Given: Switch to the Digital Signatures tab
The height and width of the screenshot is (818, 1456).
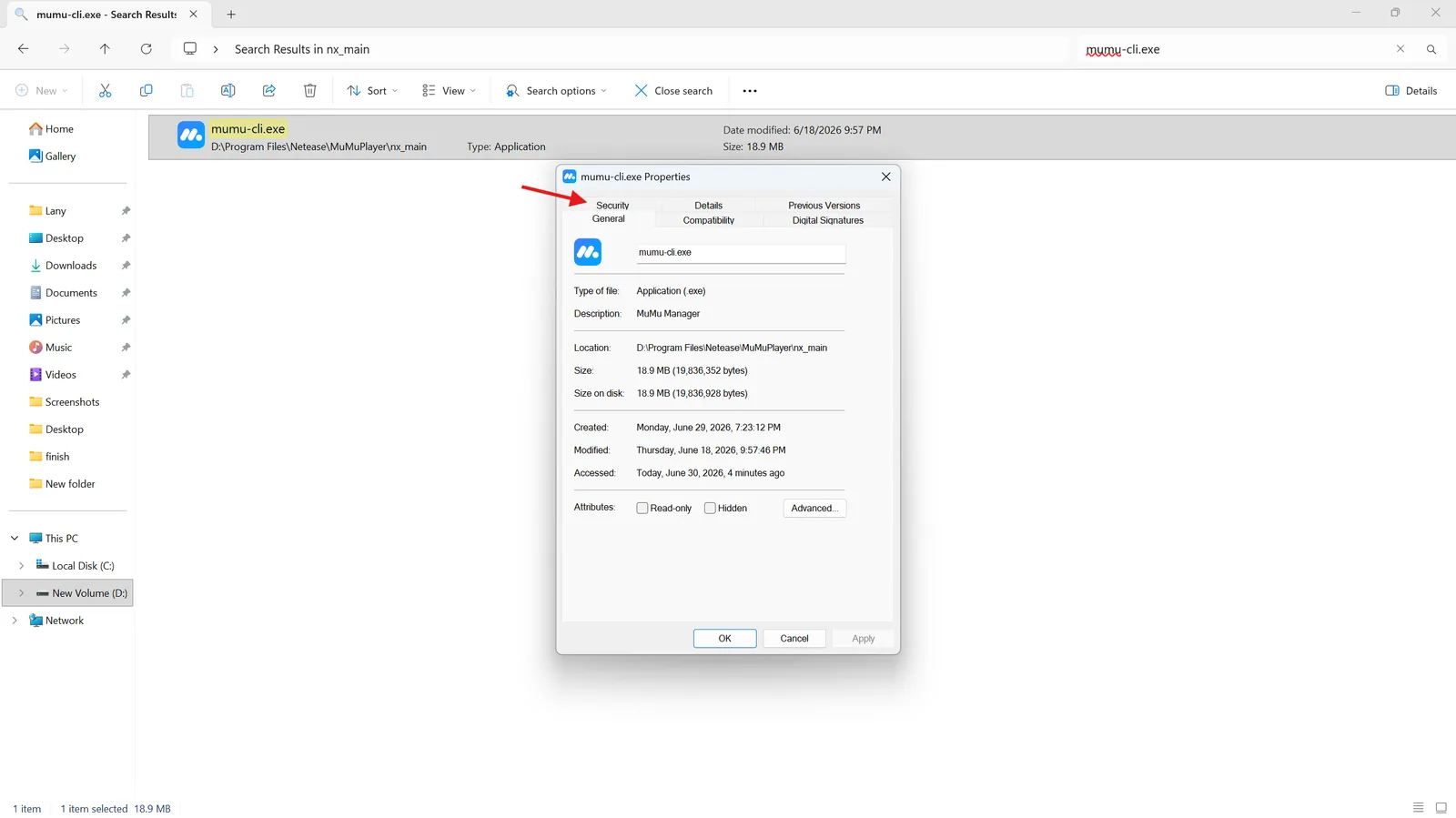Looking at the screenshot, I should pyautogui.click(x=828, y=220).
